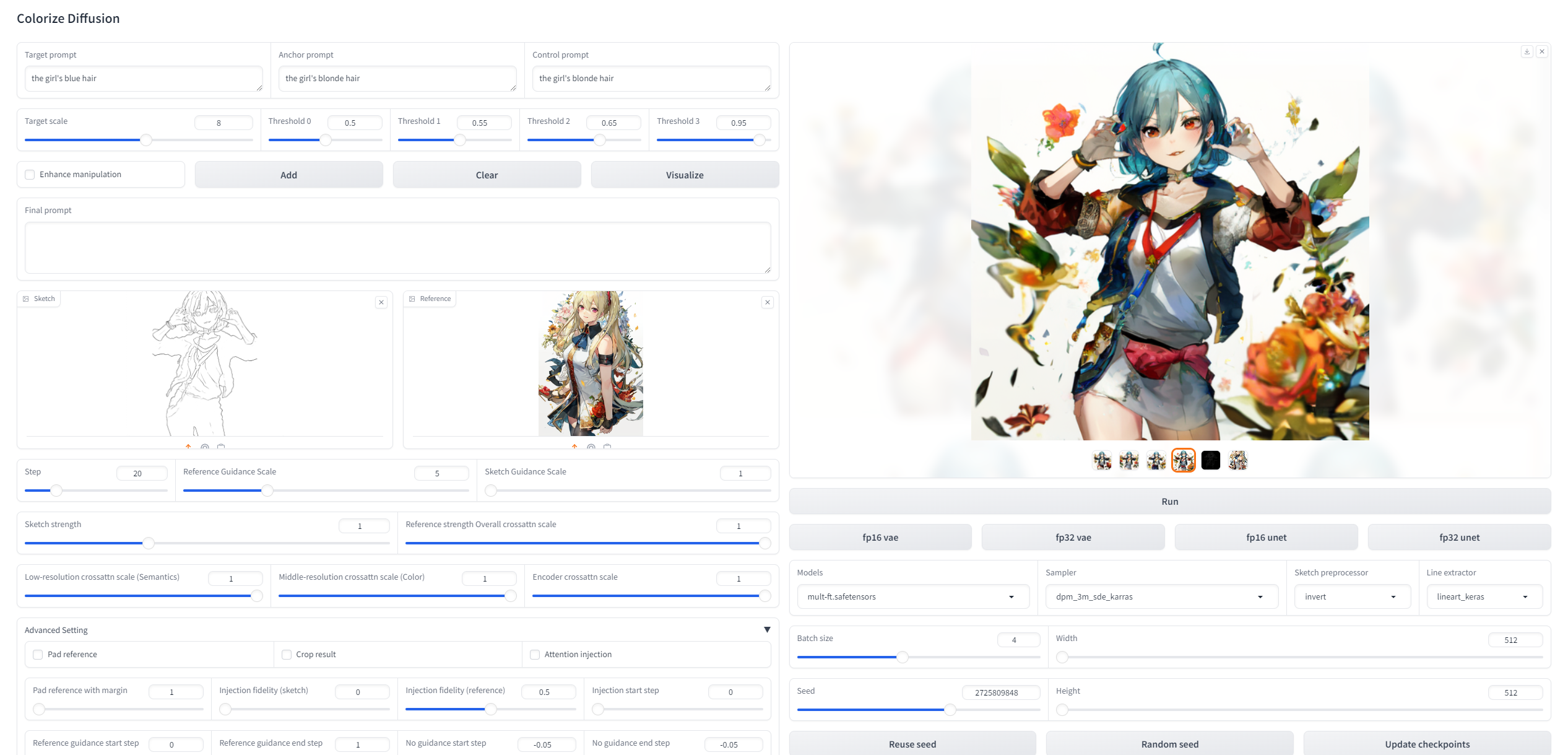Select the black gallery thumbnail
The image size is (1568, 755).
click(1210, 460)
